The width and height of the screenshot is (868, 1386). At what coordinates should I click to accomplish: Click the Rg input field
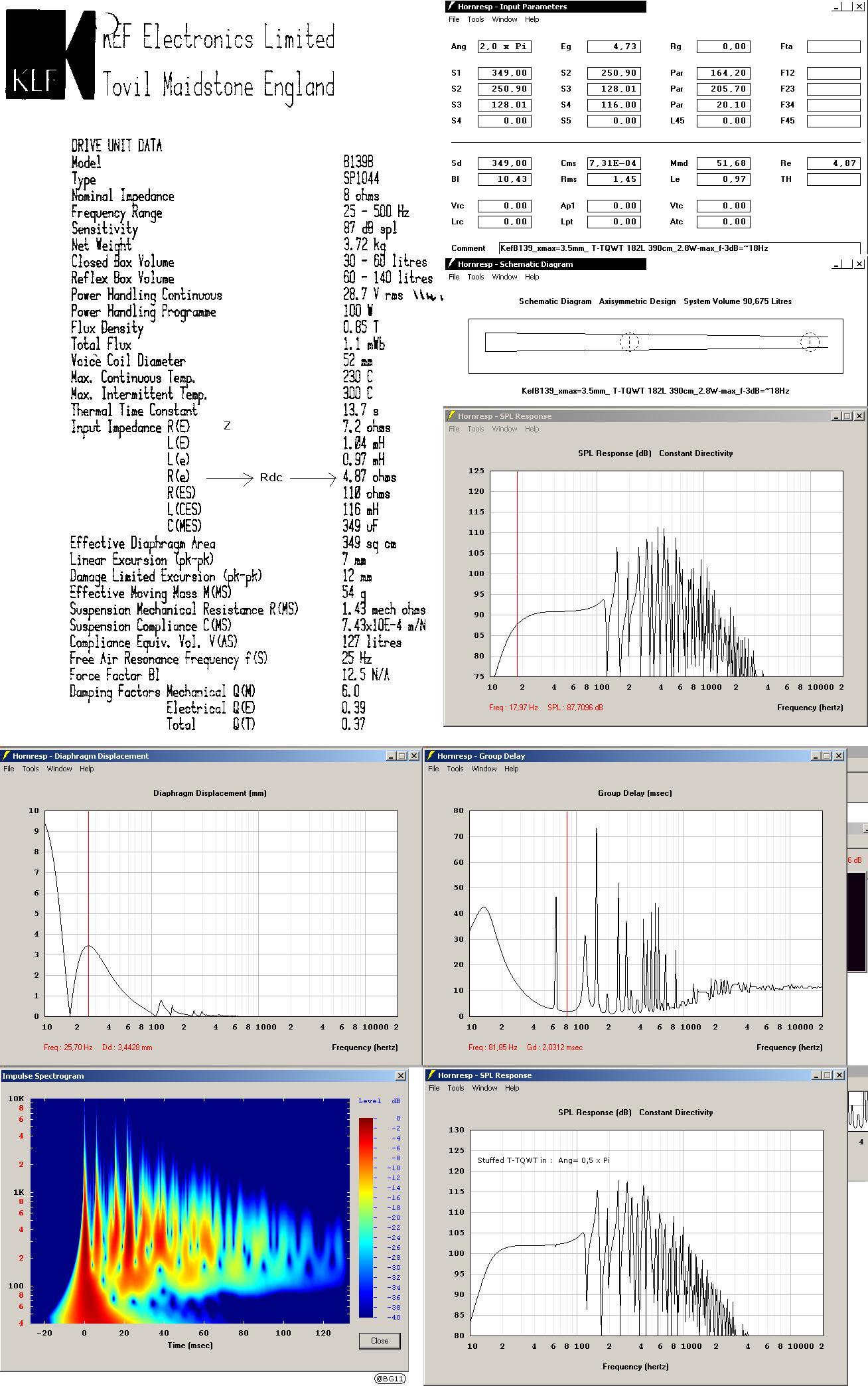[723, 46]
